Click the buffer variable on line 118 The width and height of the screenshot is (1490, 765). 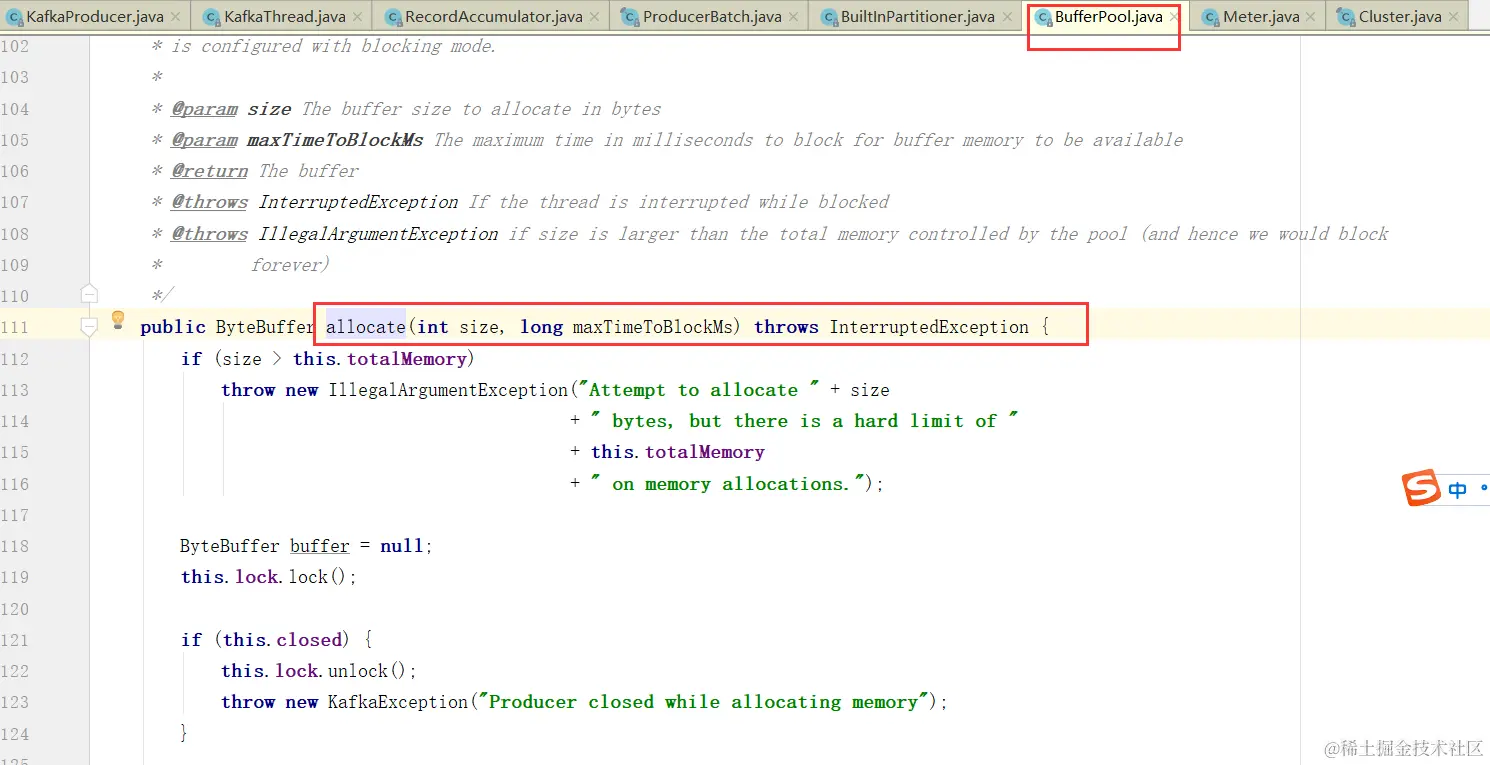click(x=320, y=546)
